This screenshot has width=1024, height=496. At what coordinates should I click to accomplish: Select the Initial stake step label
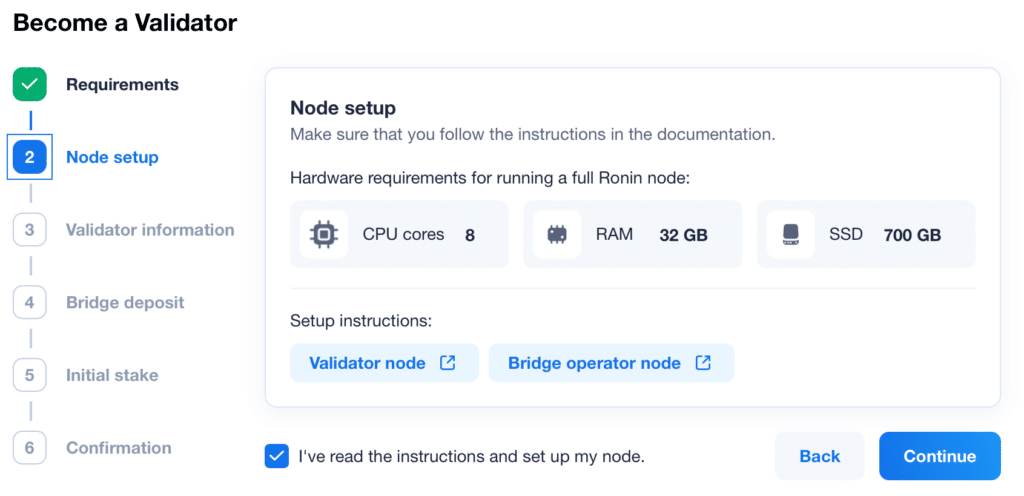click(x=112, y=375)
